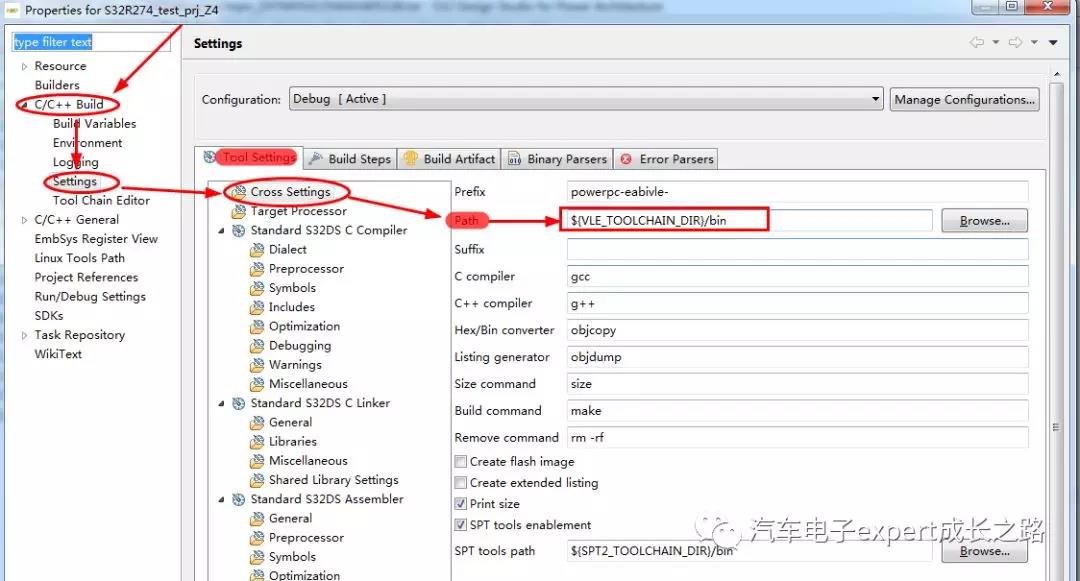Open the Error Parsers tab
The height and width of the screenshot is (581, 1080).
click(667, 159)
